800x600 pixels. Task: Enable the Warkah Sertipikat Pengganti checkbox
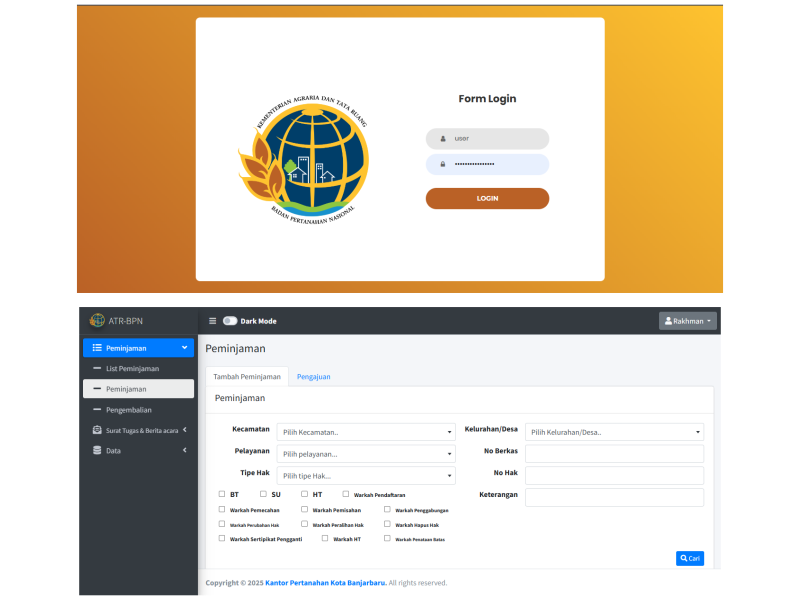pyautogui.click(x=222, y=538)
